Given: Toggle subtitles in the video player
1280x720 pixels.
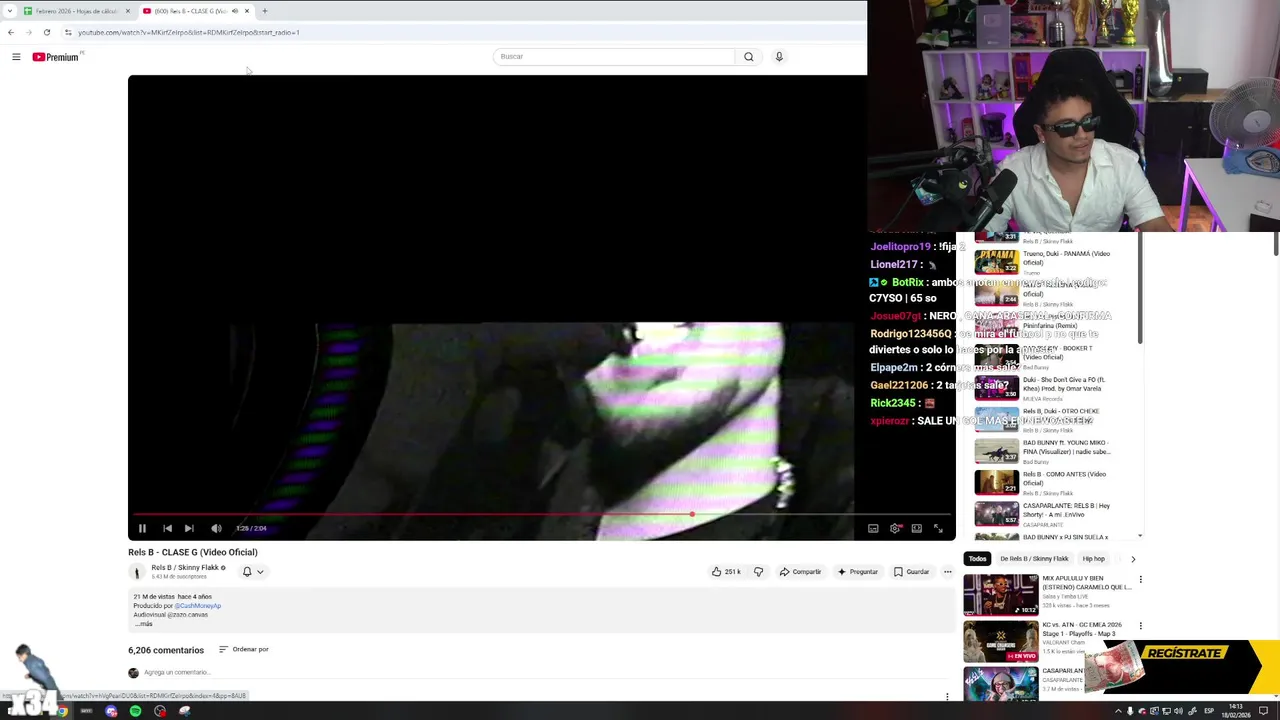Looking at the screenshot, I should coord(873,528).
